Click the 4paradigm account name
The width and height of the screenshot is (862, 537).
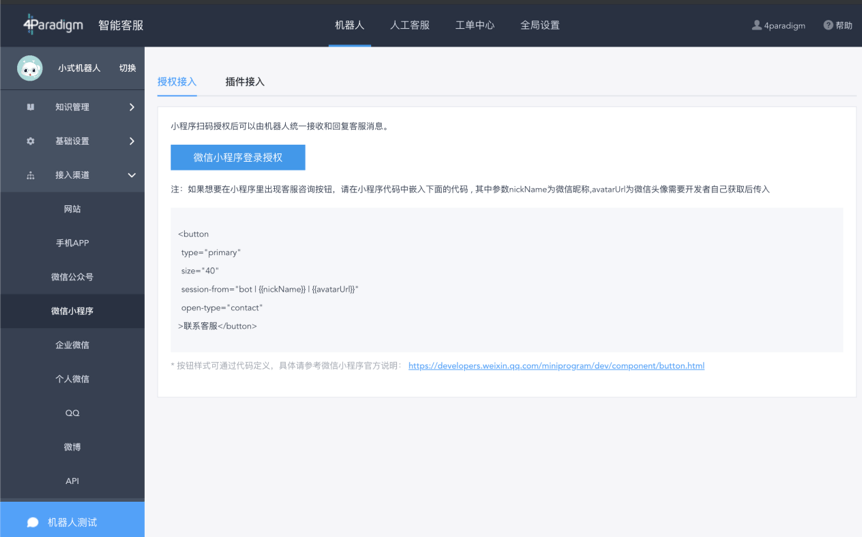pyautogui.click(x=784, y=25)
